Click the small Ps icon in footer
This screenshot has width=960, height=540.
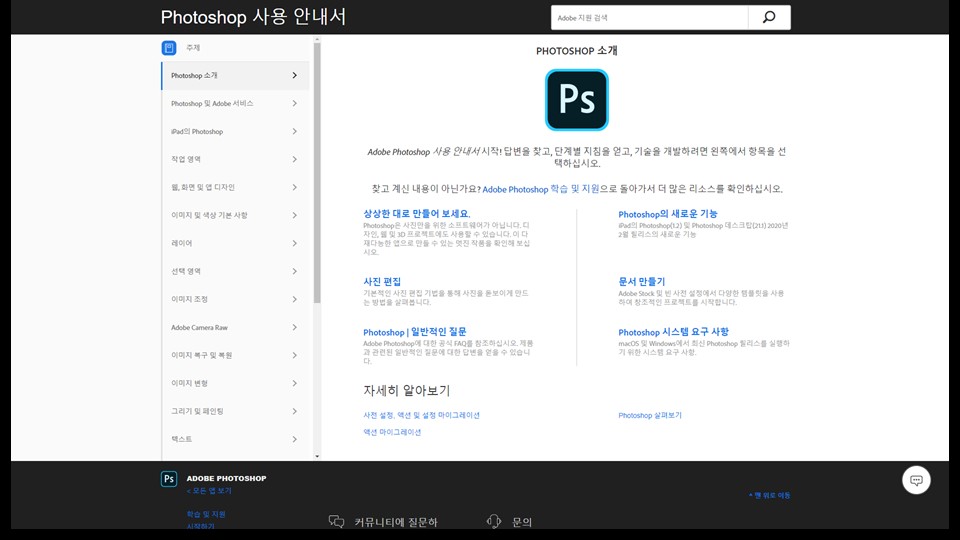(169, 478)
